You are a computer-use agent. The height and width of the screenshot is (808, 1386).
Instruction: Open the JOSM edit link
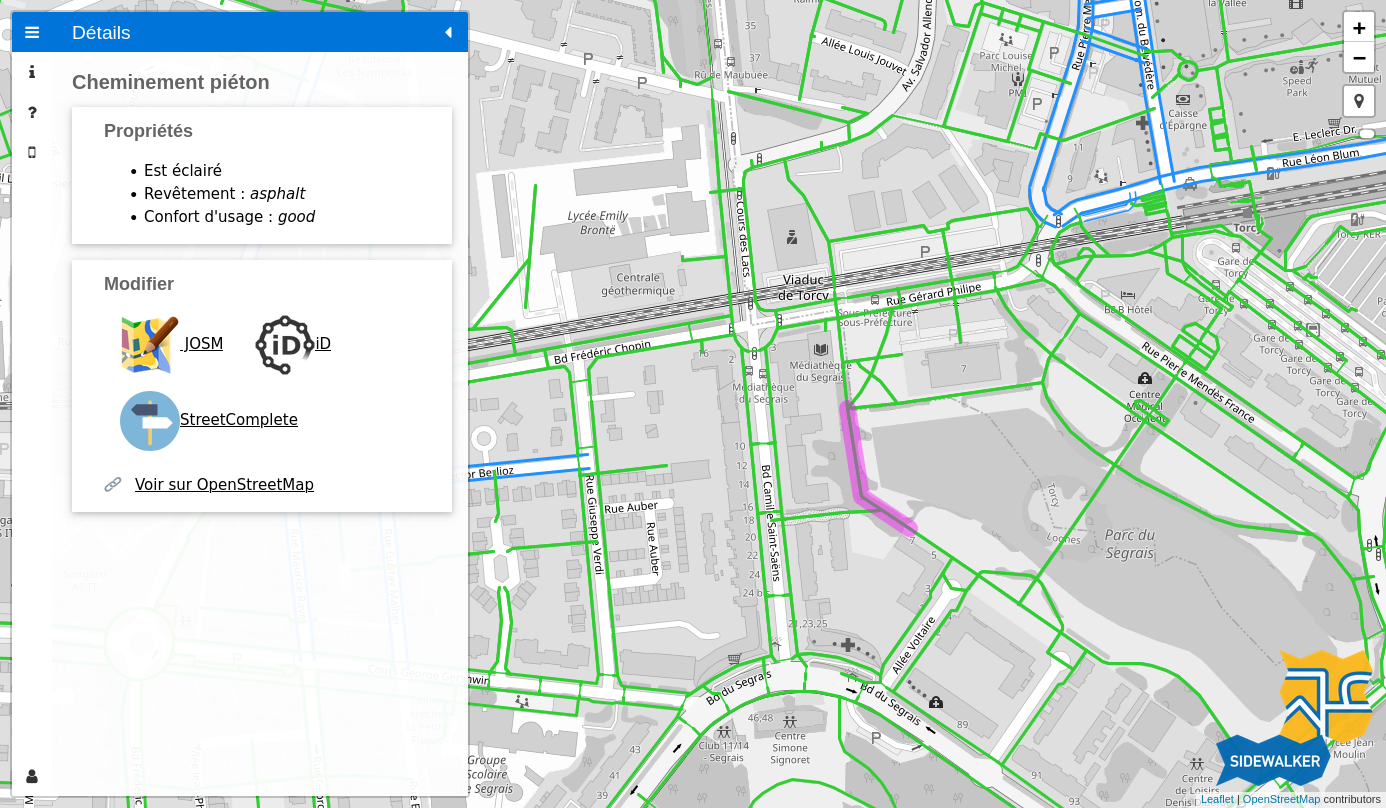pos(203,344)
